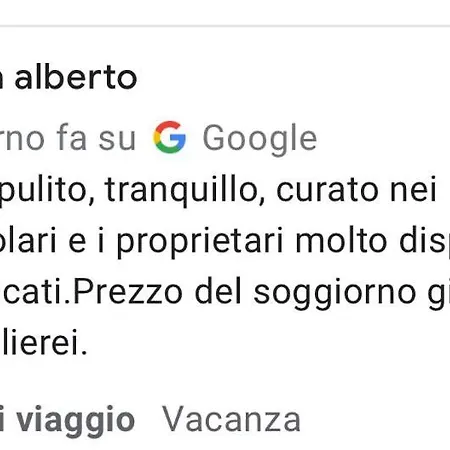Click the divider line above the review
Viewport: 450px width, 450px height.
[225, 26]
